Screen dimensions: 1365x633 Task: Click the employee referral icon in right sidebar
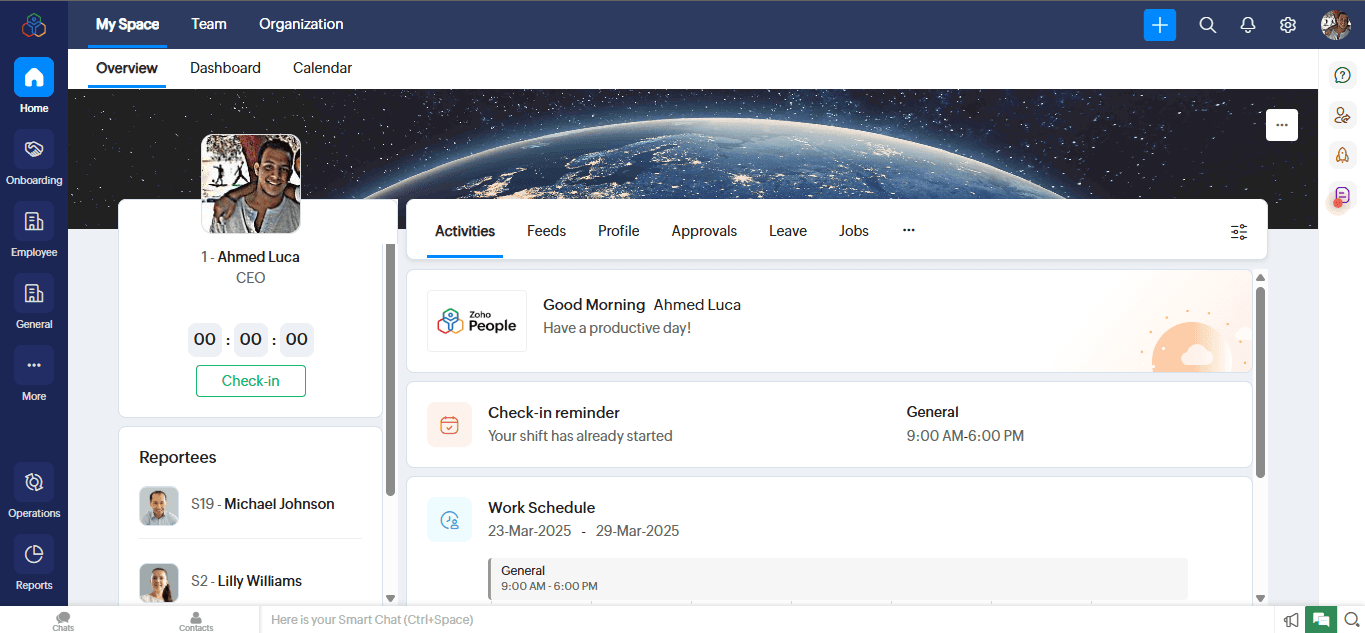(x=1342, y=115)
